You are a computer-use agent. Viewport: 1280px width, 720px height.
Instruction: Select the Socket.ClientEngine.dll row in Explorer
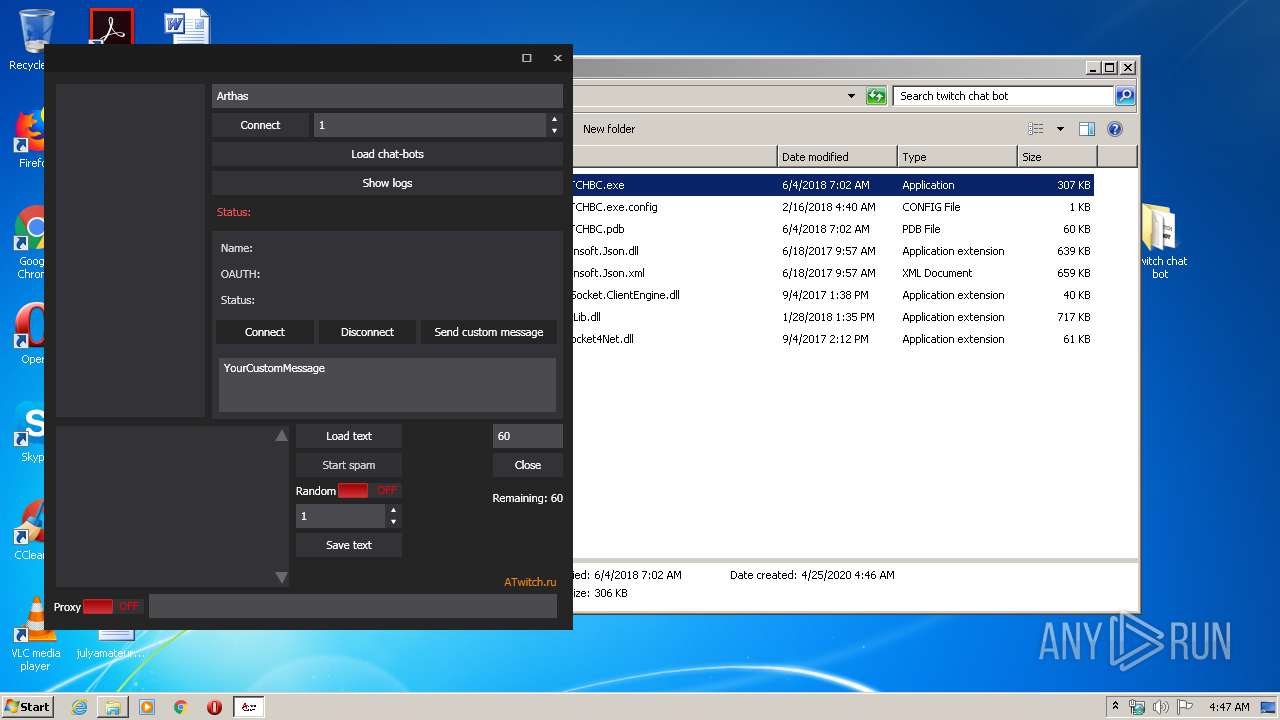pos(832,295)
